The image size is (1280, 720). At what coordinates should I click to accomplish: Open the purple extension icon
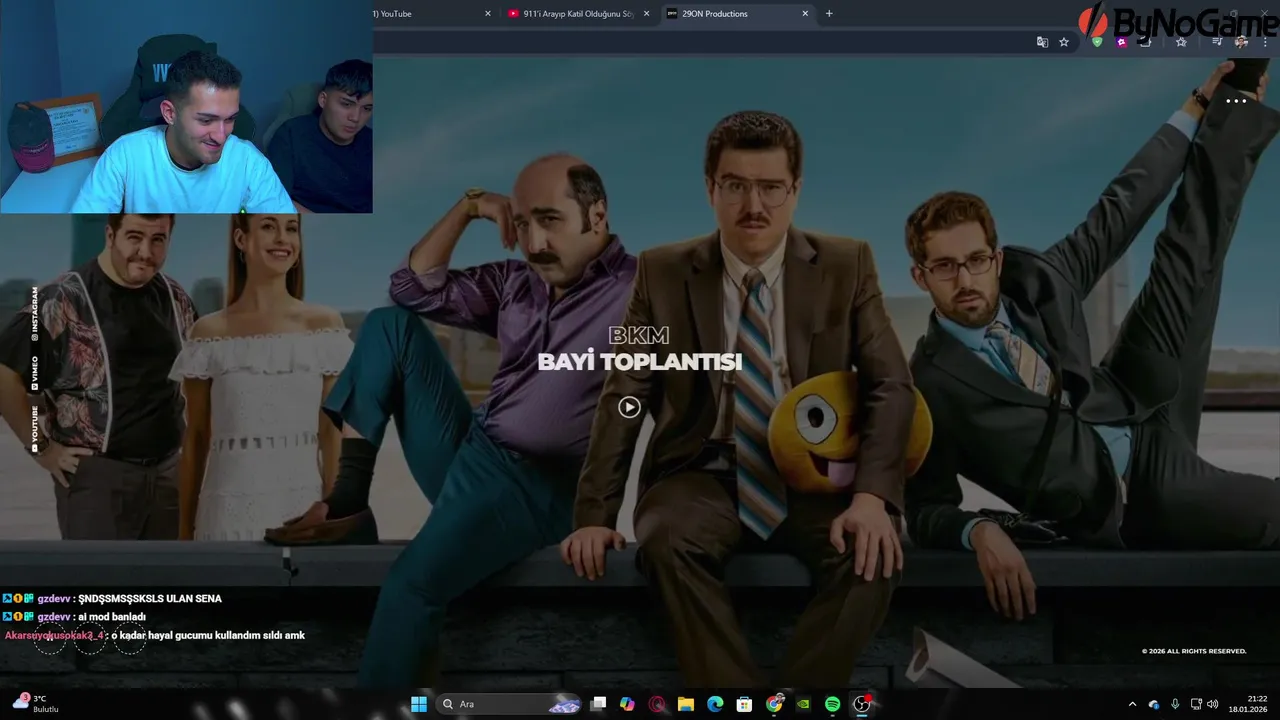(1122, 42)
